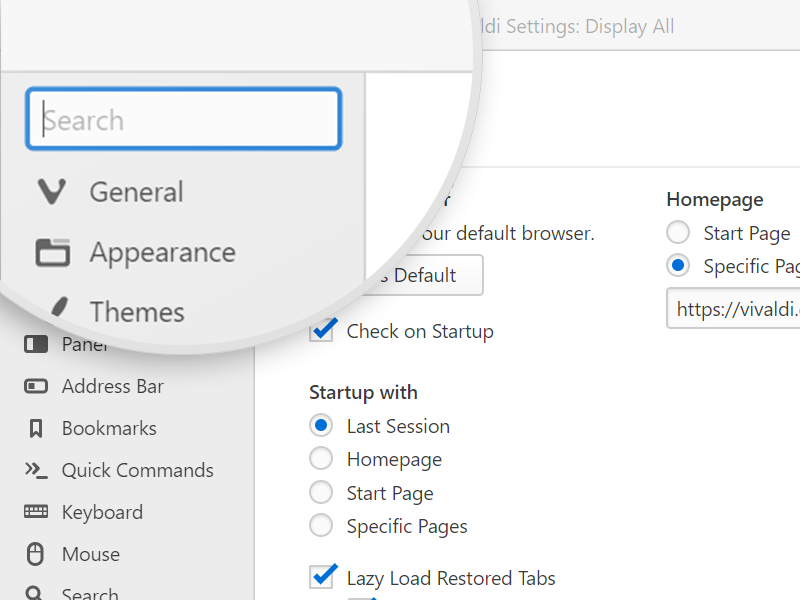The width and height of the screenshot is (800, 600).
Task: Select Last Session under Startup with
Action: [321, 426]
